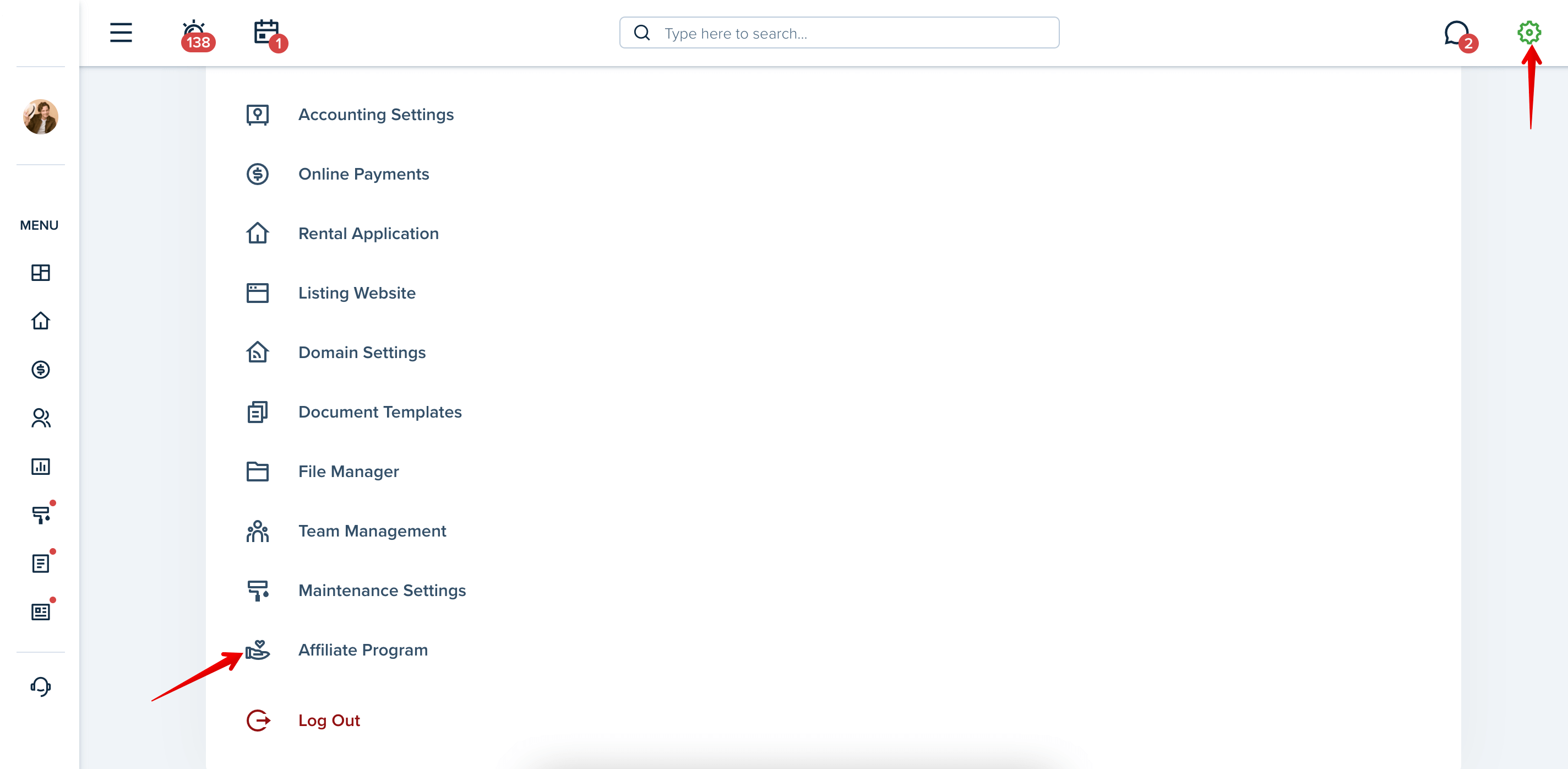This screenshot has height=769, width=1568.
Task: Click the Document Templates pages icon
Action: pyautogui.click(x=258, y=412)
